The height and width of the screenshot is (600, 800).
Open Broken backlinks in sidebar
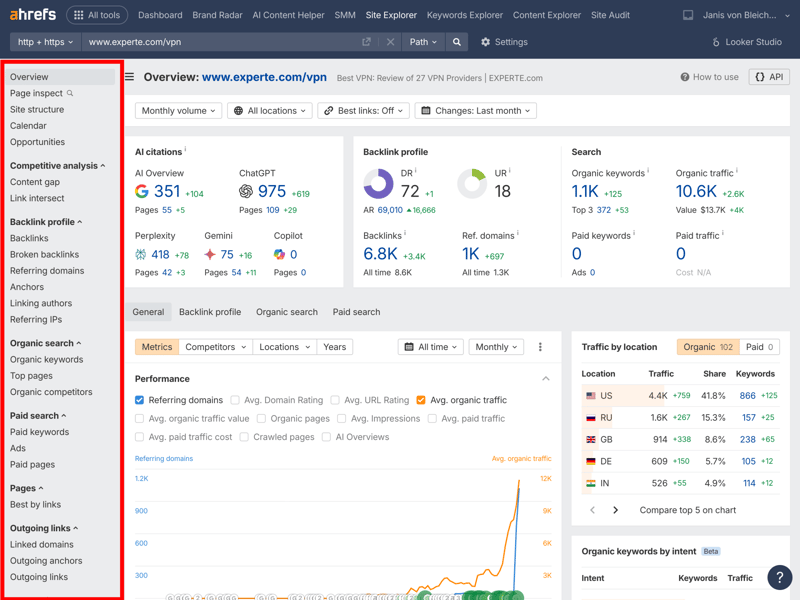44,254
